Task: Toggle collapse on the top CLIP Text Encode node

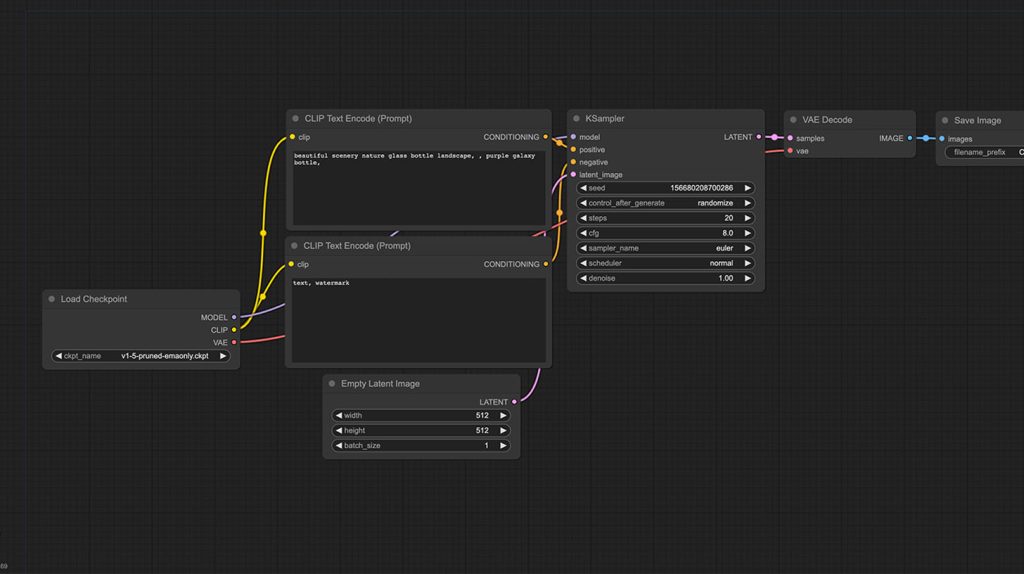Action: 296,119
